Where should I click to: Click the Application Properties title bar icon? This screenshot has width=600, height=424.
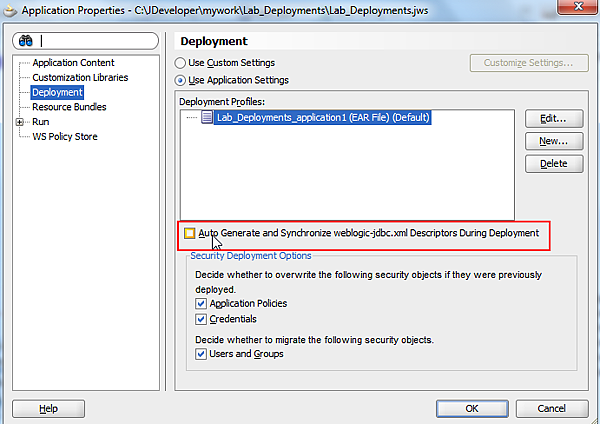(x=11, y=11)
